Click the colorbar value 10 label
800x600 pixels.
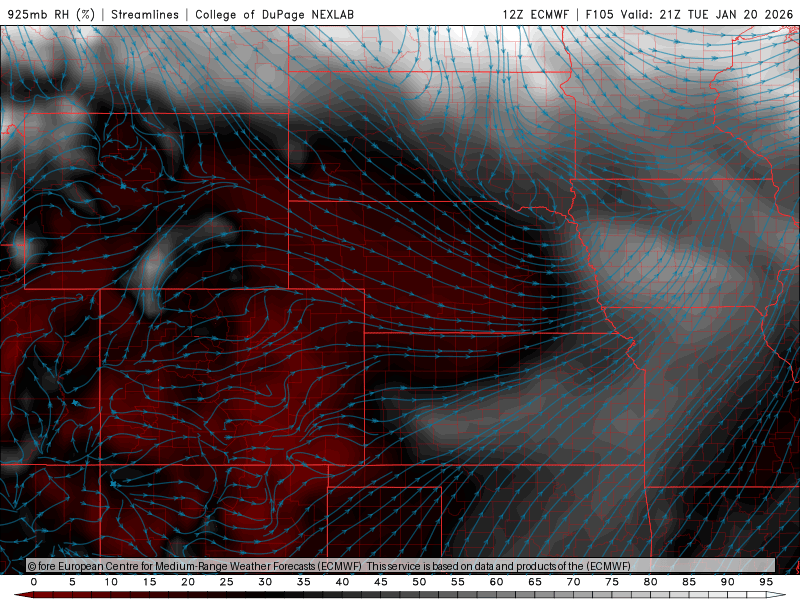111,582
